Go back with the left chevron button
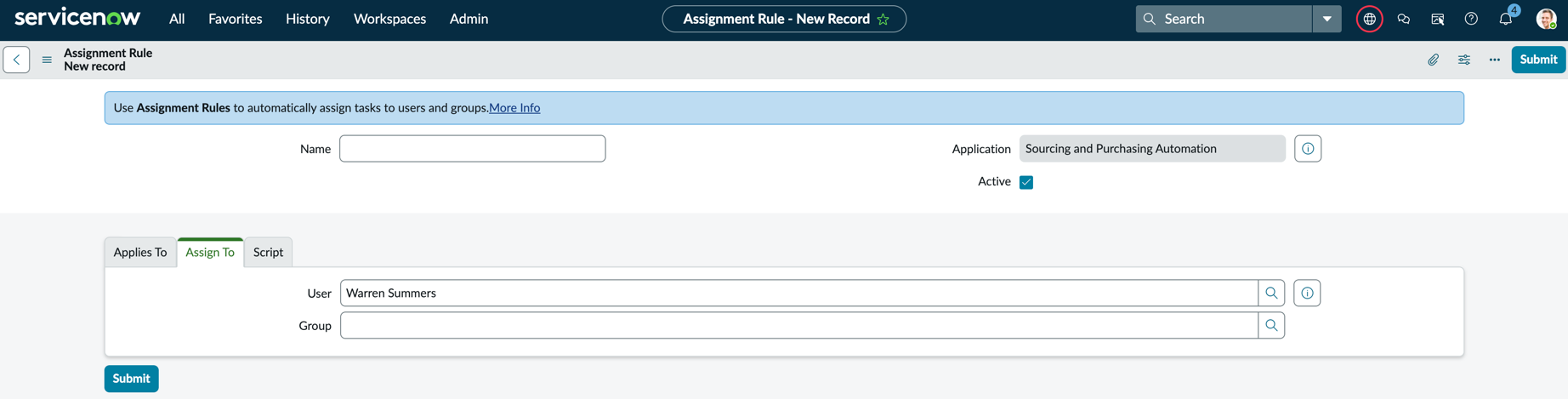 [17, 60]
